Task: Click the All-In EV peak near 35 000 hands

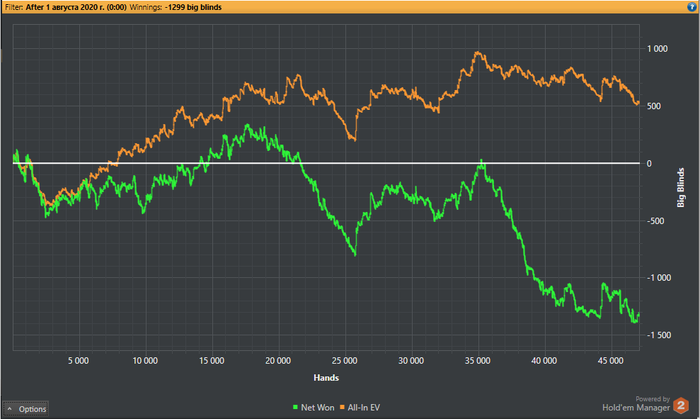Action: [478, 53]
